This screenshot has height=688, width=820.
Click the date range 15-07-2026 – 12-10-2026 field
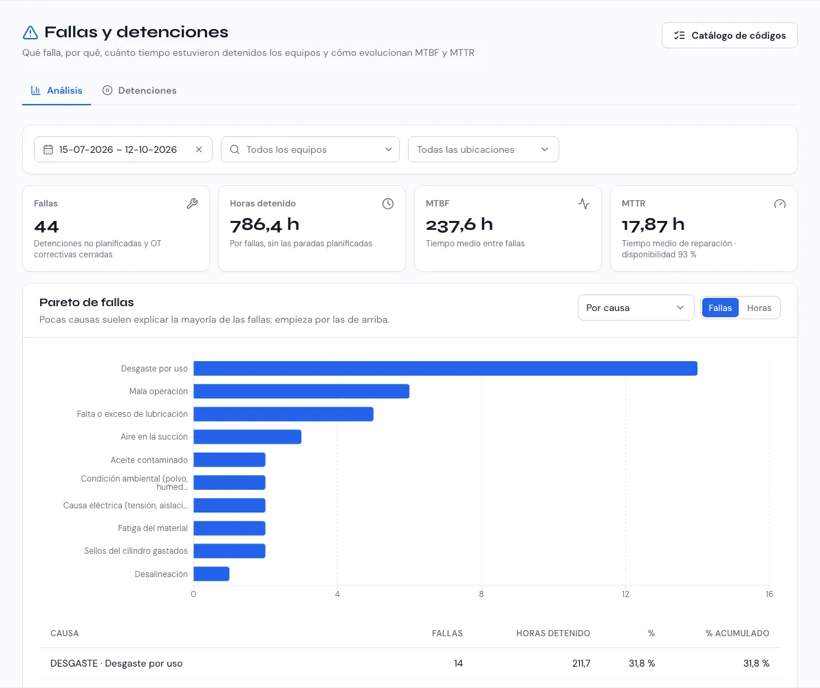(123, 150)
